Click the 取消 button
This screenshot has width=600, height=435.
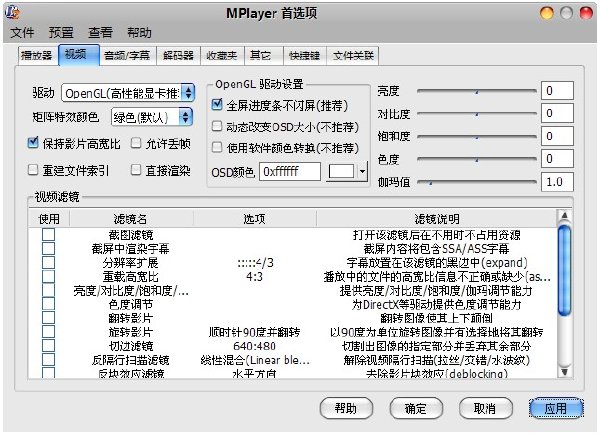pos(485,408)
